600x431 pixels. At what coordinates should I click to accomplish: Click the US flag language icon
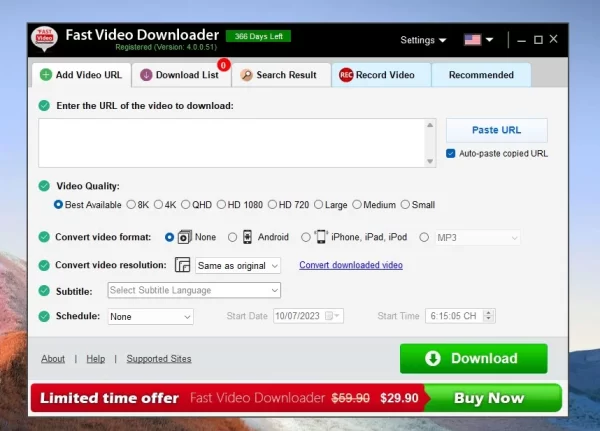(473, 40)
